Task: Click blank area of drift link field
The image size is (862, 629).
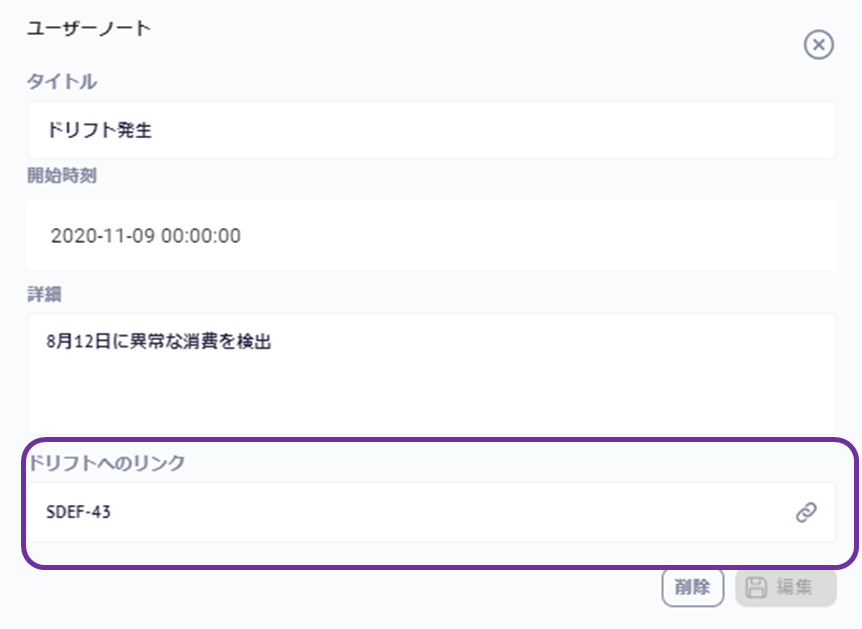Action: [x=450, y=512]
